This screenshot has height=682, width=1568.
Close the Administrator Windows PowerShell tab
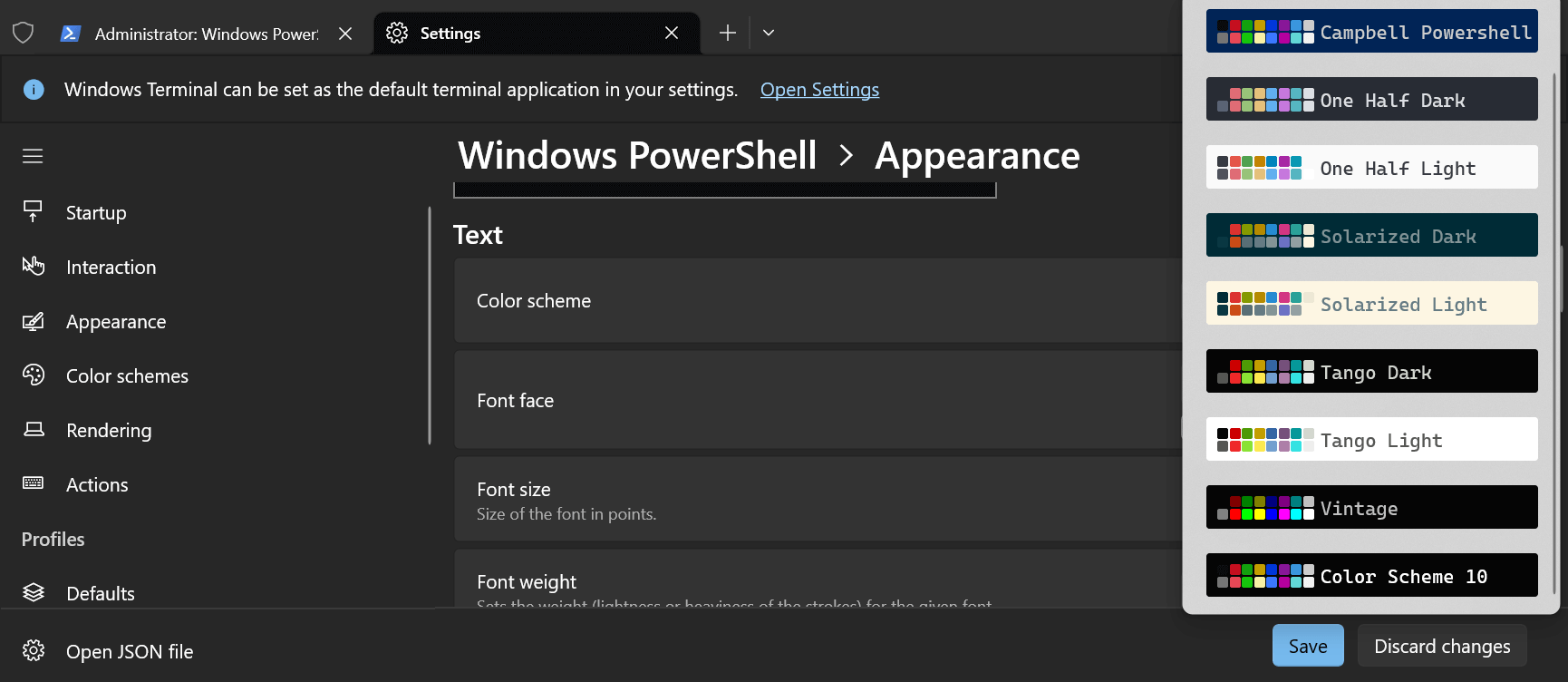coord(345,34)
